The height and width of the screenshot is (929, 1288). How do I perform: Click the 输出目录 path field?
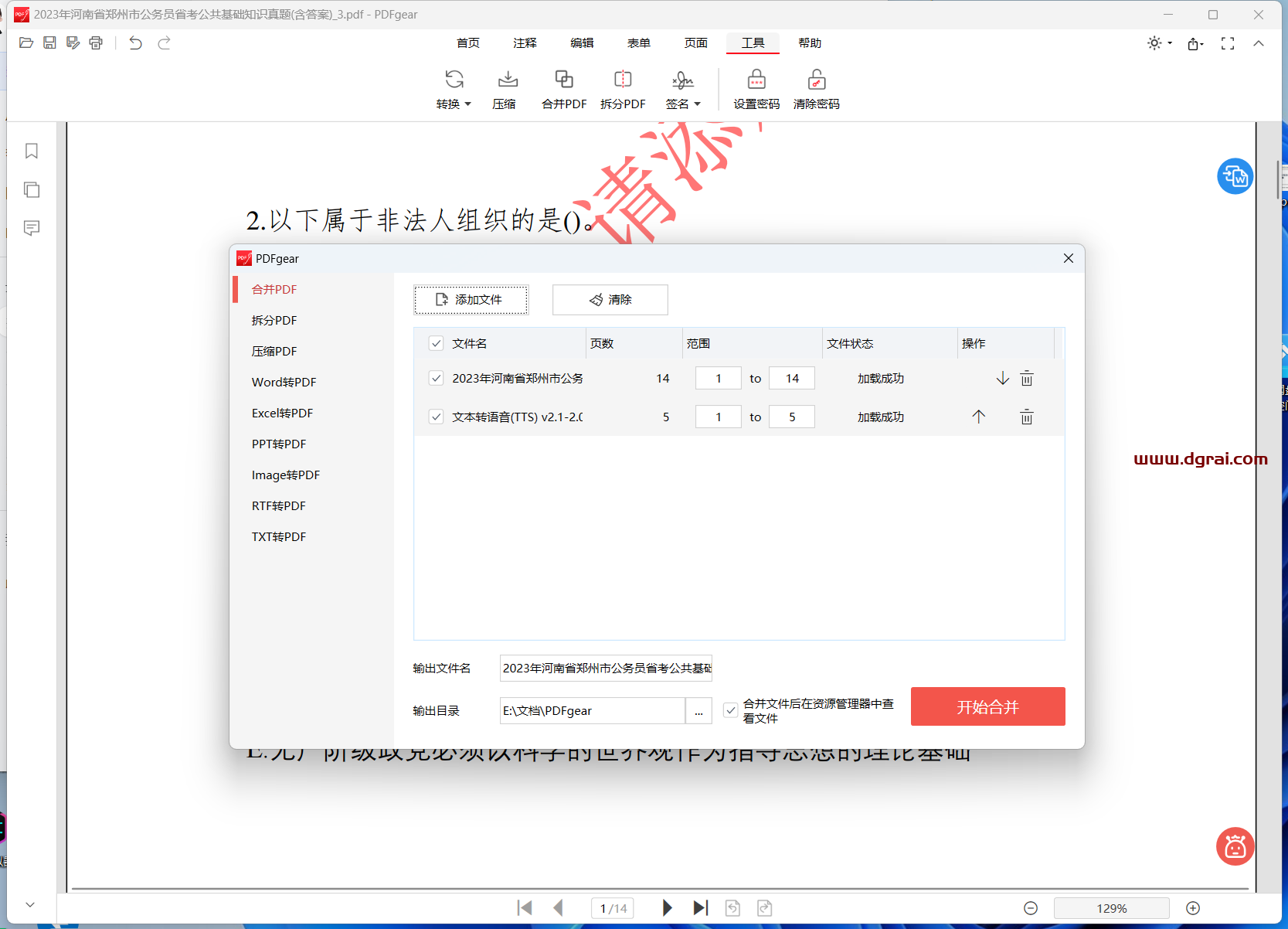click(x=593, y=711)
